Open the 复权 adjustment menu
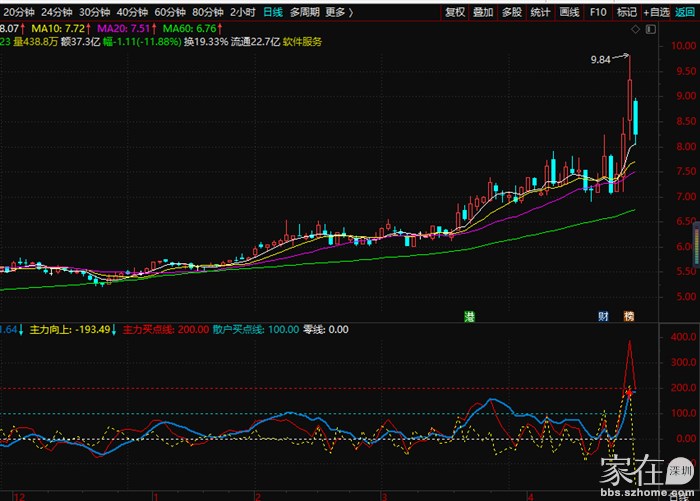Image resolution: width=700 pixels, height=501 pixels. click(x=455, y=12)
